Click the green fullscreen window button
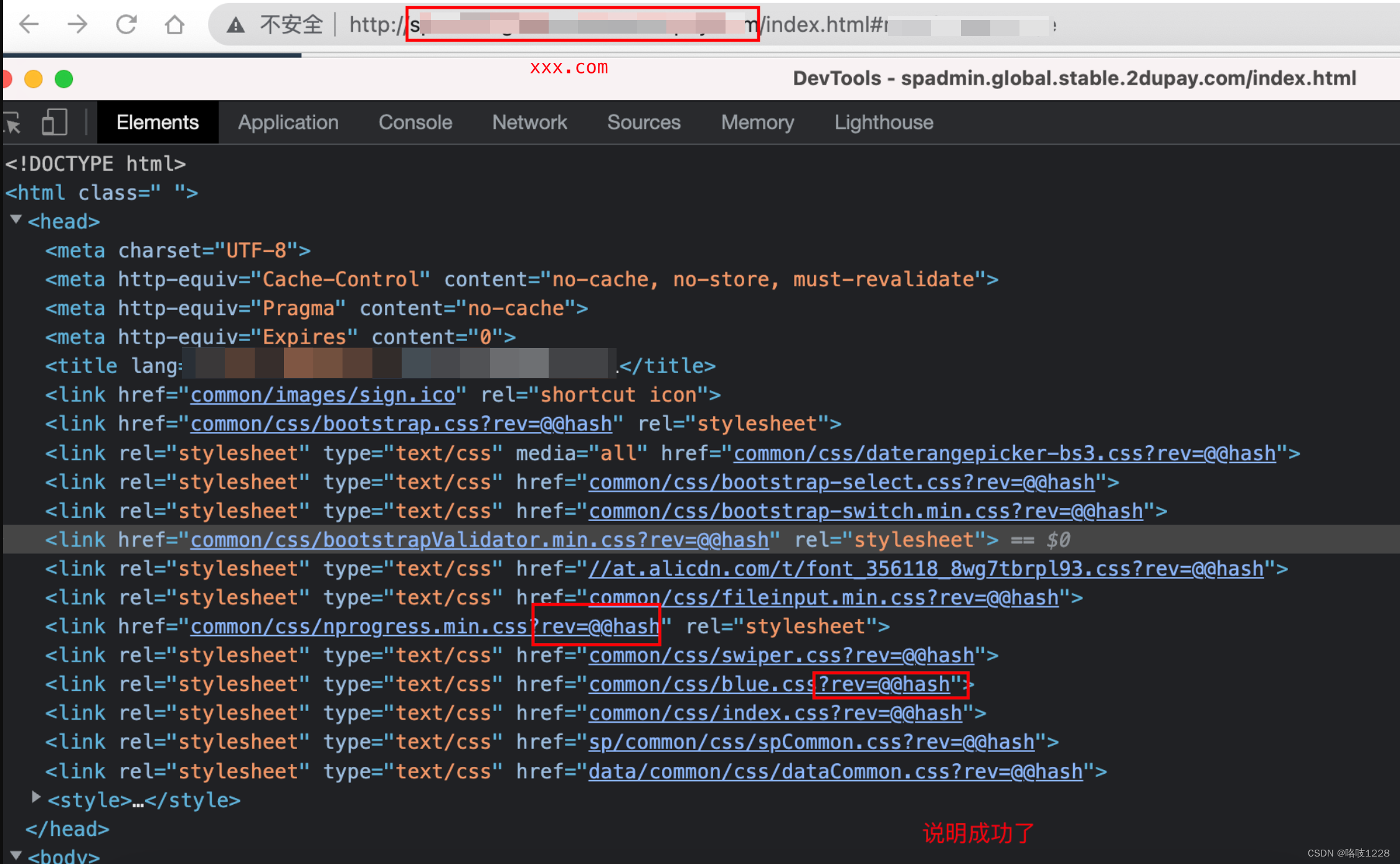Screen dimensions: 1400x864 pyautogui.click(x=64, y=79)
